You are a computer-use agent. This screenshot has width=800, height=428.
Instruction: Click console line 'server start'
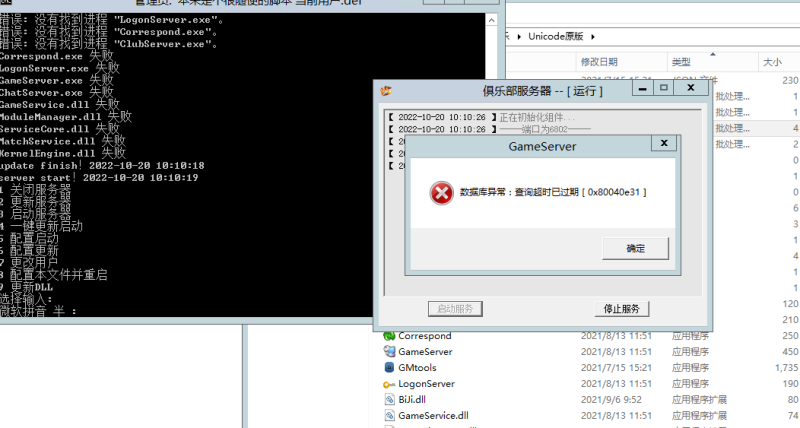pyautogui.click(x=99, y=178)
